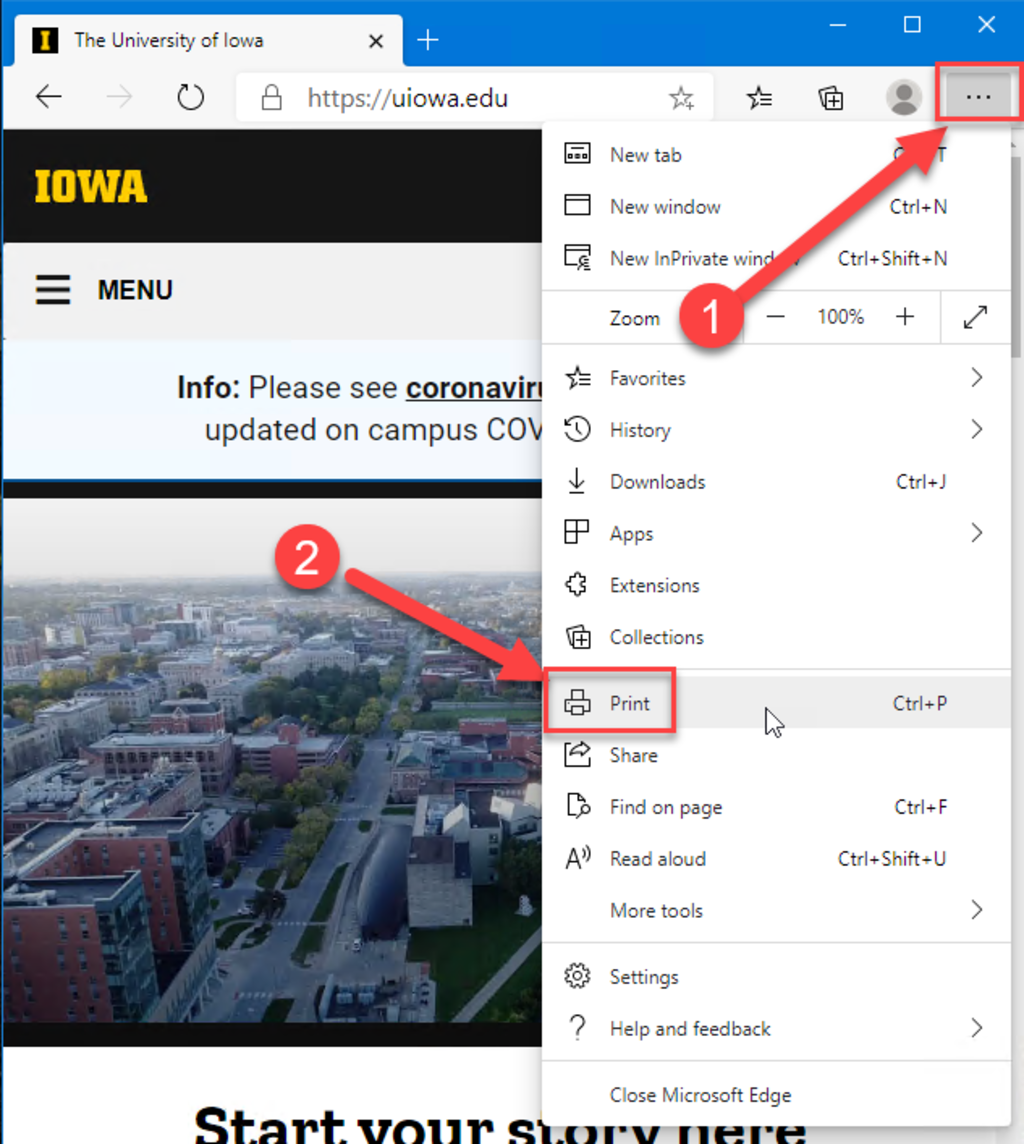Enter full screen via the diagonal arrows icon
1024x1144 pixels.
[976, 317]
